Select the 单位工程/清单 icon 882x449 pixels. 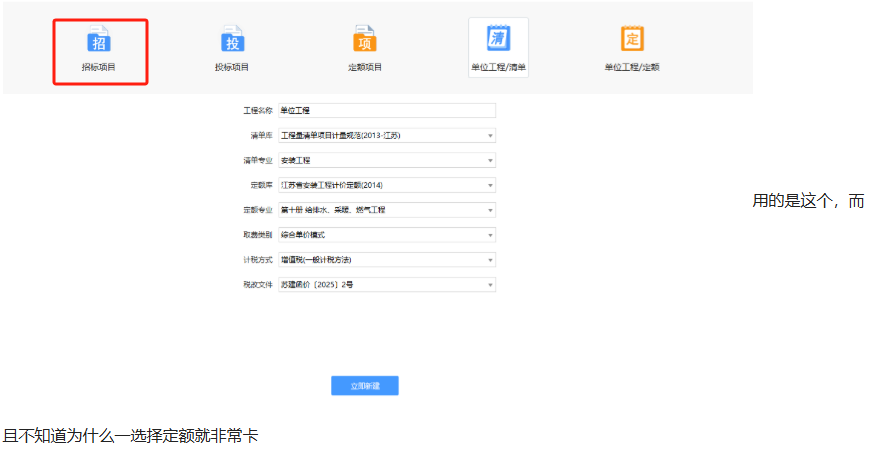point(498,39)
